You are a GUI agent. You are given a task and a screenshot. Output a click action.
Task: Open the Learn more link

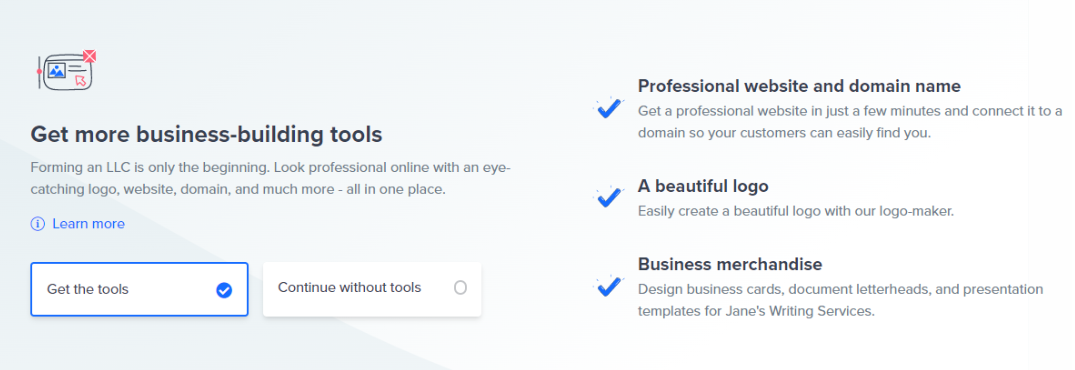point(88,224)
